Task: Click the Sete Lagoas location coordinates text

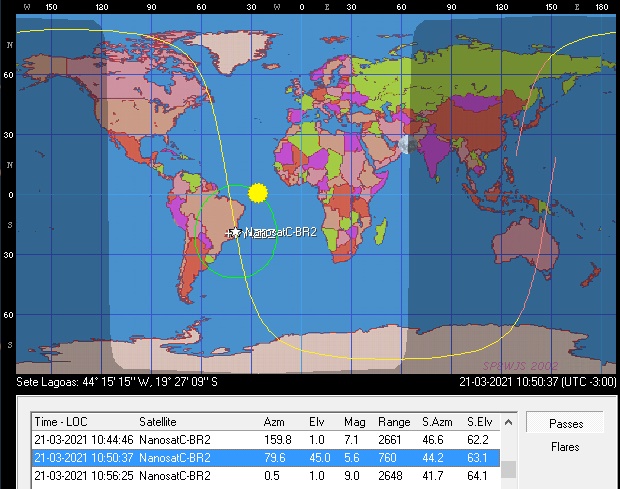Action: click(117, 382)
